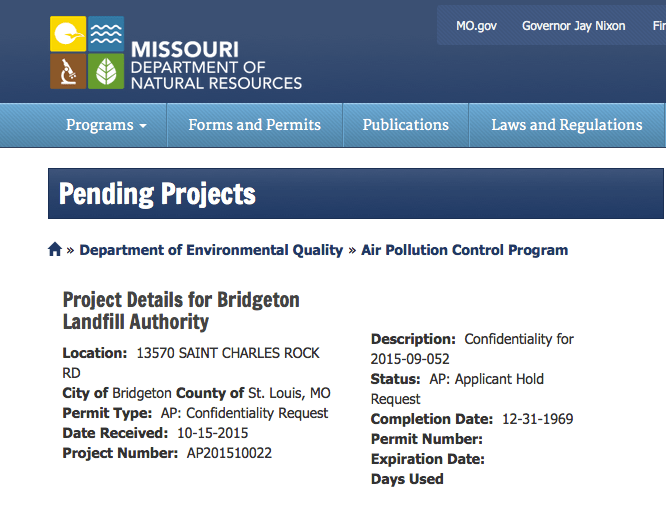The image size is (666, 515).
Task: Visit the MO.gov link
Action: (x=476, y=26)
